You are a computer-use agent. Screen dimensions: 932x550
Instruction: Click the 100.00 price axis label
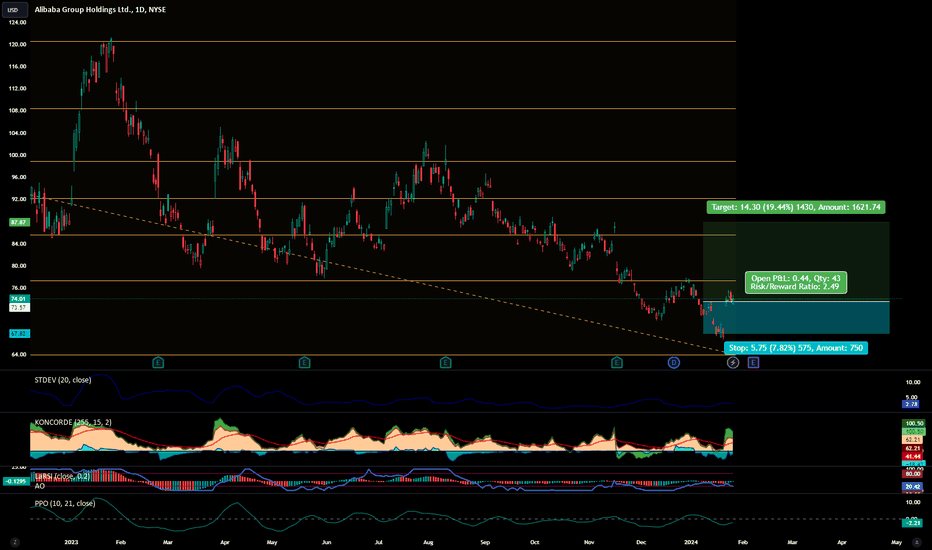(x=18, y=155)
